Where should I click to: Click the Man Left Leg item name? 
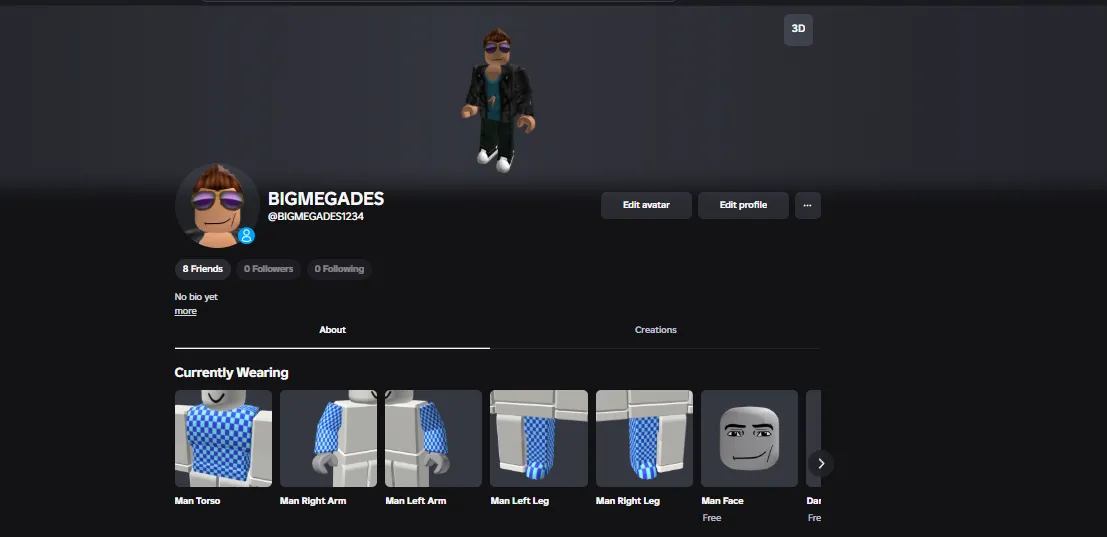click(x=520, y=501)
